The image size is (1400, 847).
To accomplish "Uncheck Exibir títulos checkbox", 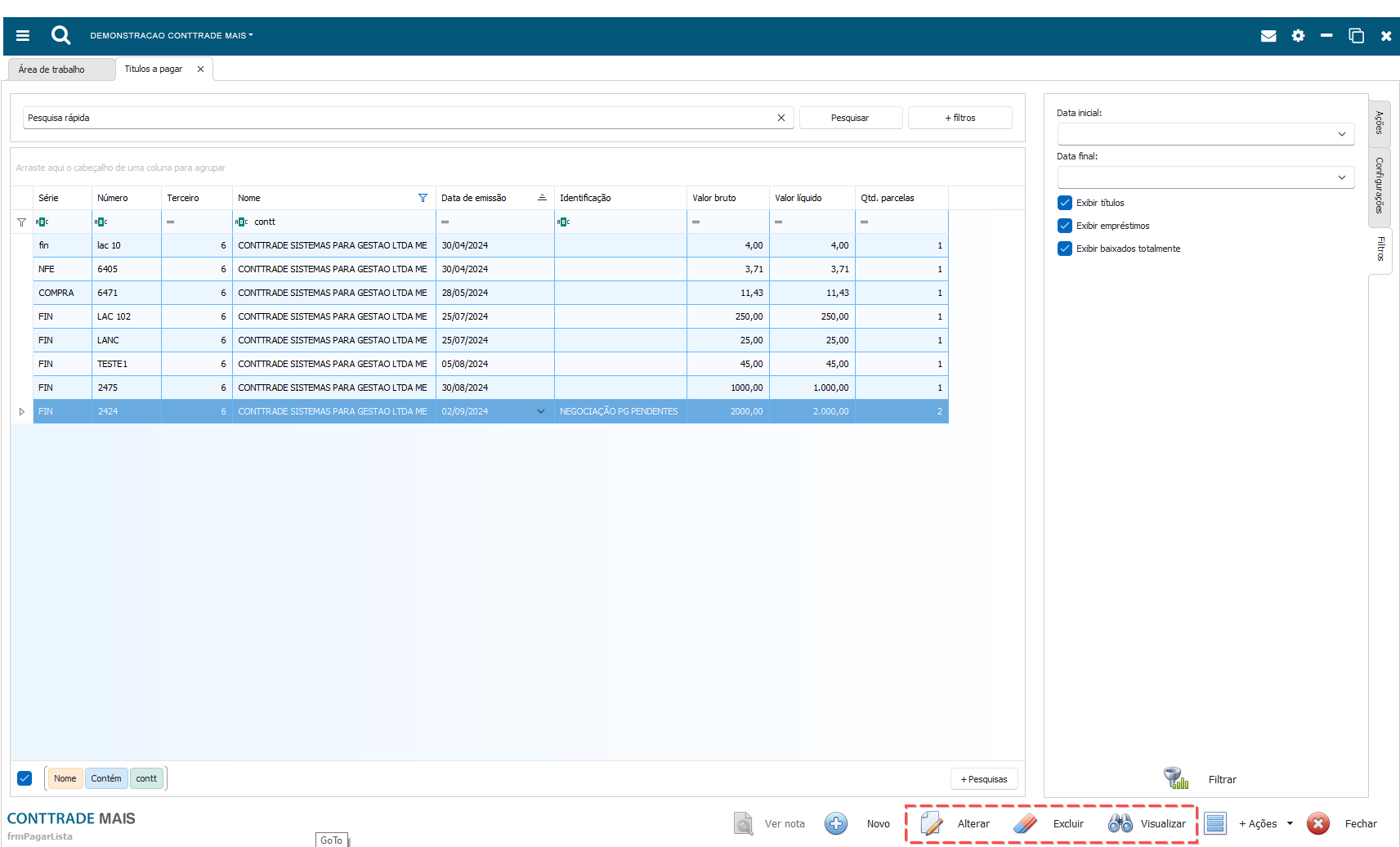I will [1065, 203].
